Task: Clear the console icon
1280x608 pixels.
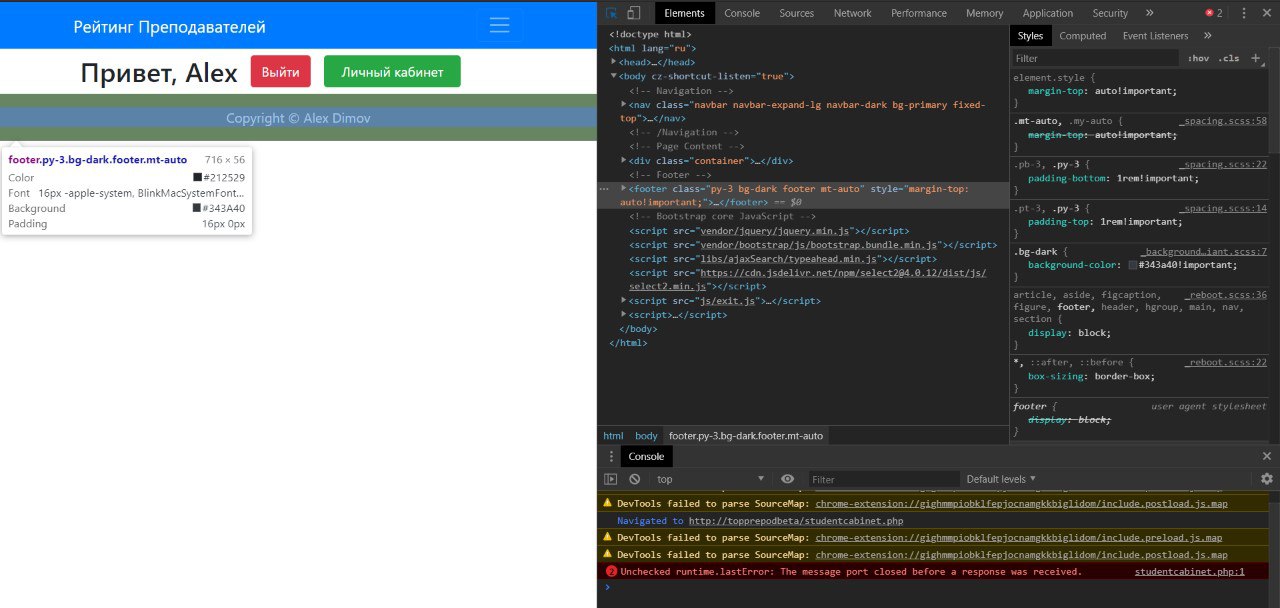Action: (x=634, y=479)
